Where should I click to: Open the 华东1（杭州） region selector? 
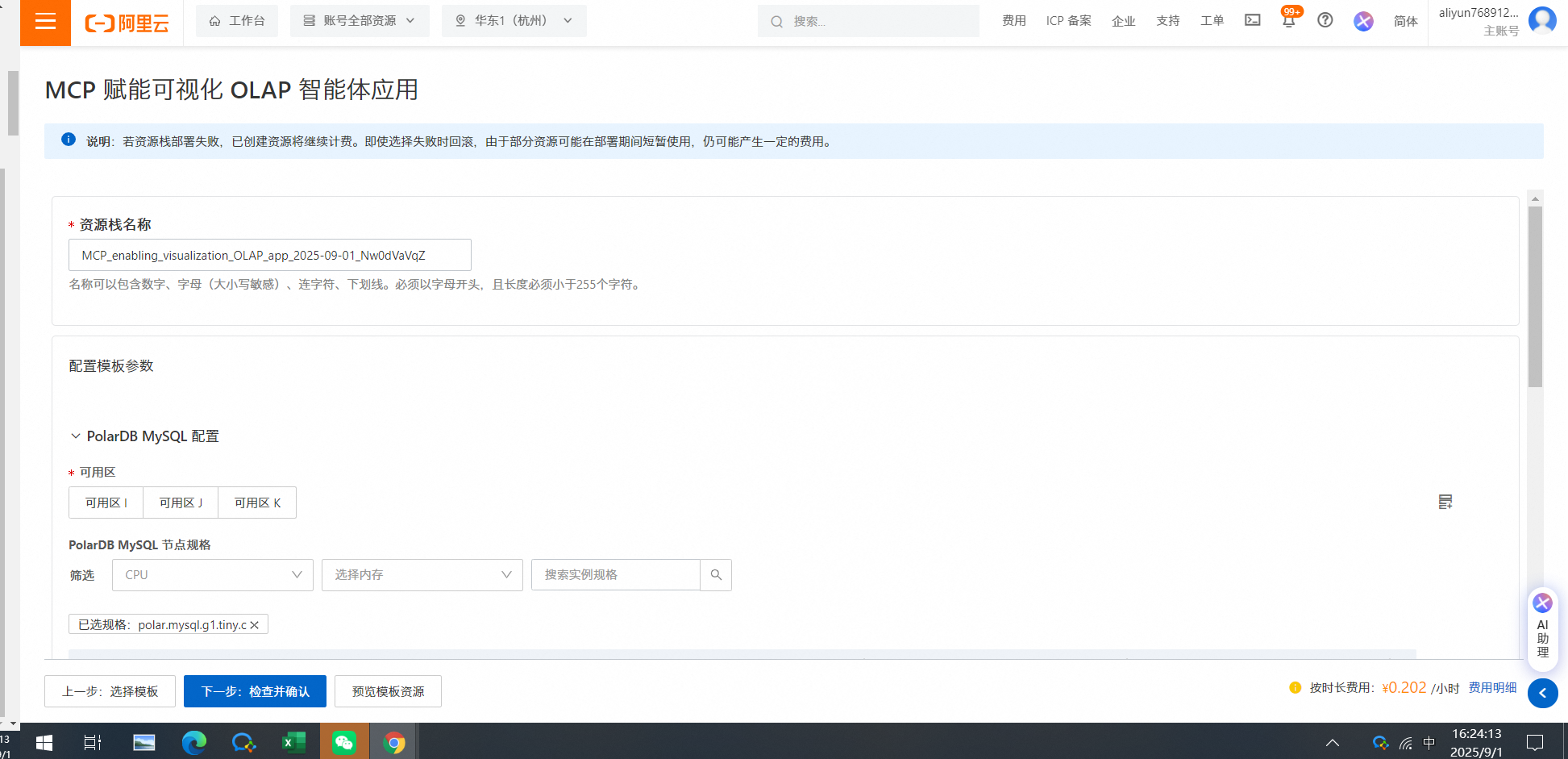[514, 21]
